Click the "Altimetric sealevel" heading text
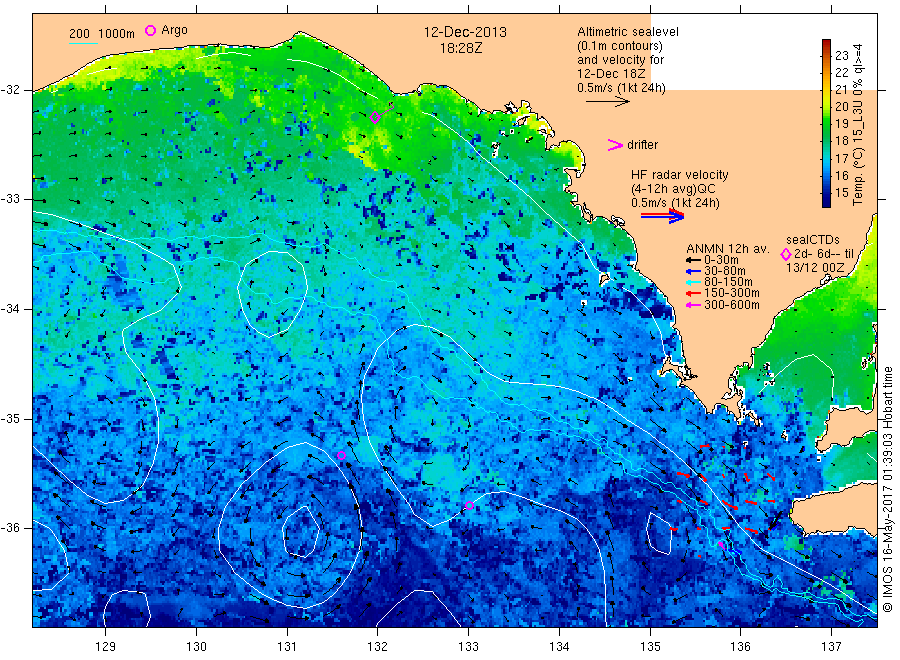 tap(628, 32)
